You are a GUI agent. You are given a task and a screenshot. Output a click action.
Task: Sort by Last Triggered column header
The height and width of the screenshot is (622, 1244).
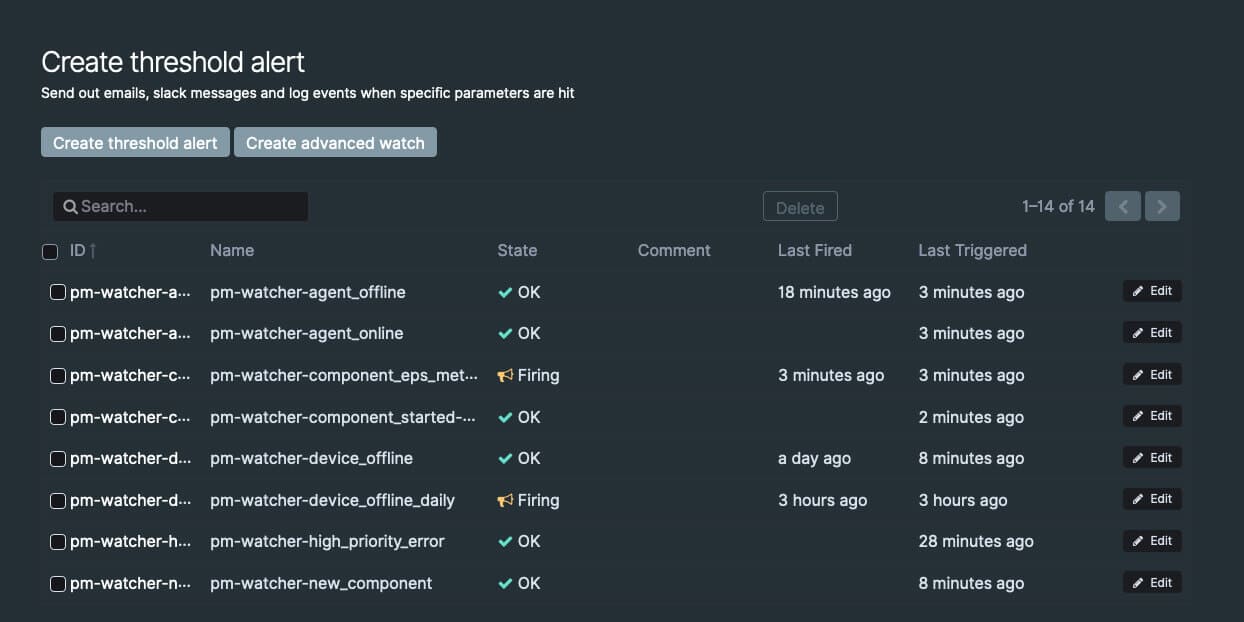972,250
